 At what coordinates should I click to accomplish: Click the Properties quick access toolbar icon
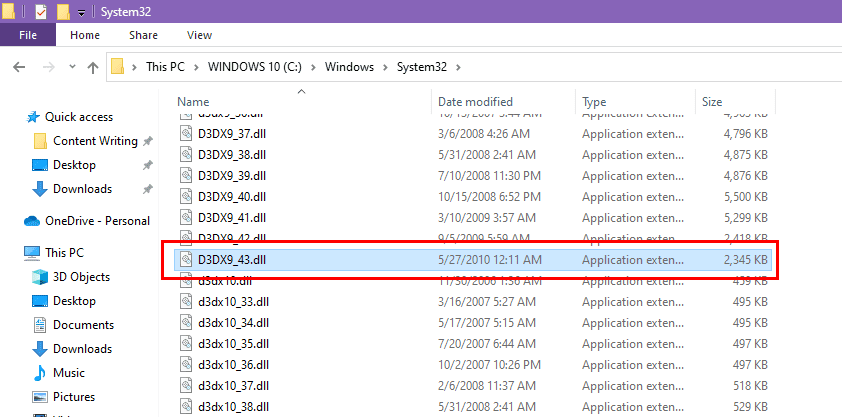coord(41,11)
